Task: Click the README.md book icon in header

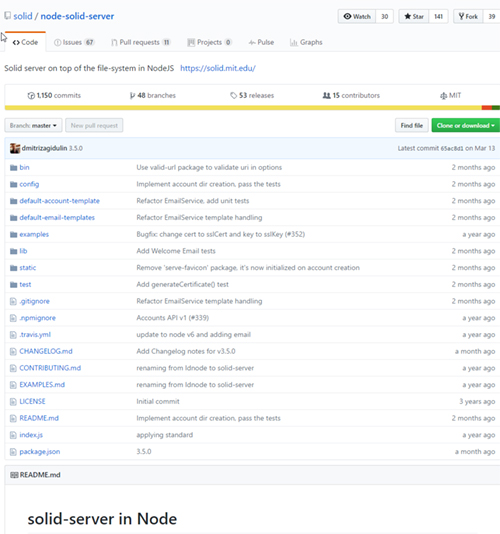Action: pos(14,475)
